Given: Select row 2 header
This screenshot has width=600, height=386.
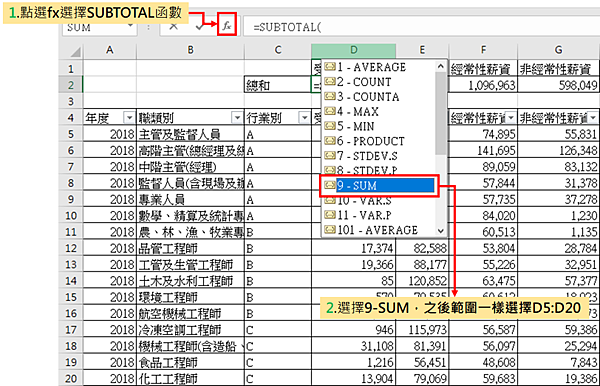Looking at the screenshot, I should [x=71, y=85].
